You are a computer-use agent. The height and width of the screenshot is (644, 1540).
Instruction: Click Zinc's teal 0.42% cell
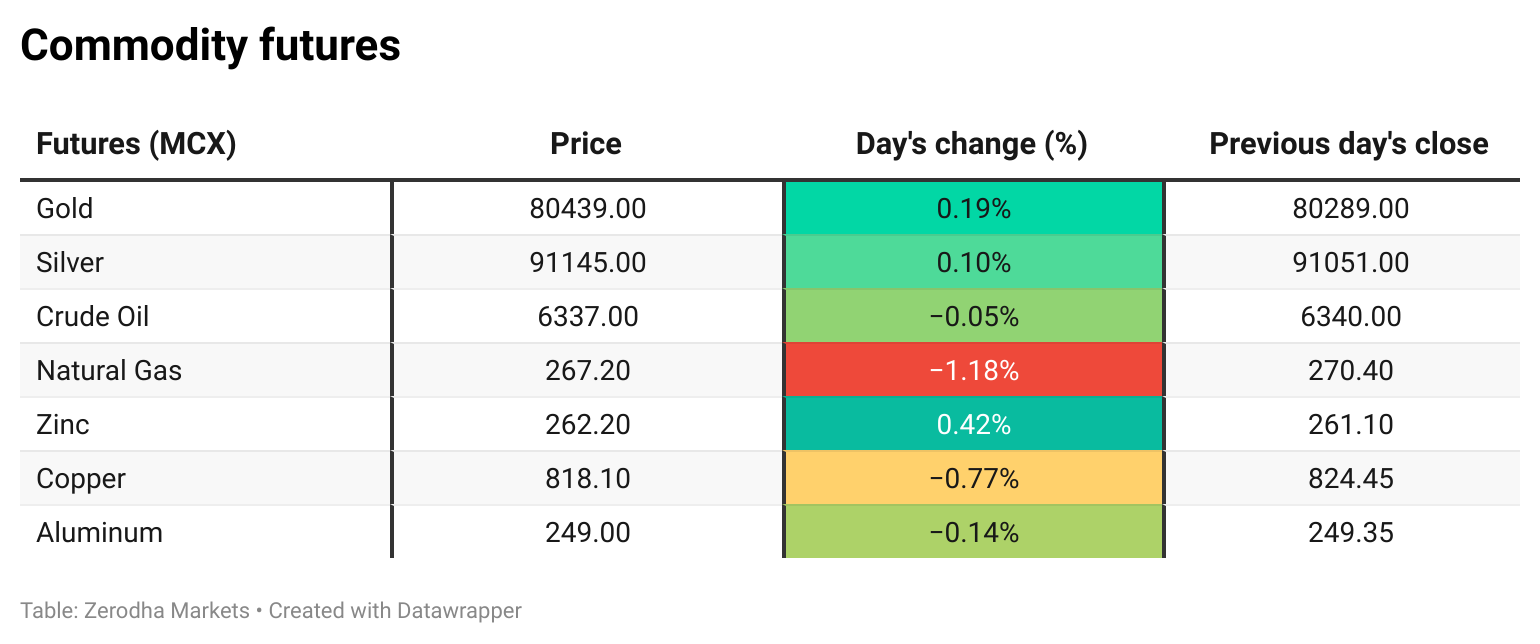(x=974, y=424)
